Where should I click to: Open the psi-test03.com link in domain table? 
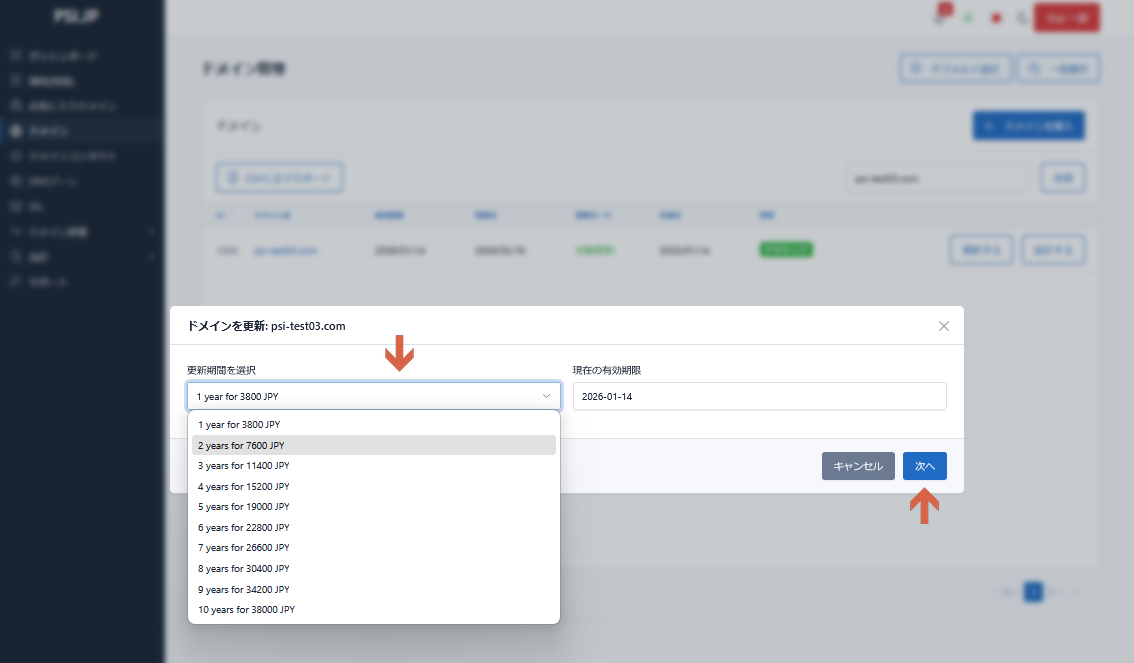pos(286,250)
